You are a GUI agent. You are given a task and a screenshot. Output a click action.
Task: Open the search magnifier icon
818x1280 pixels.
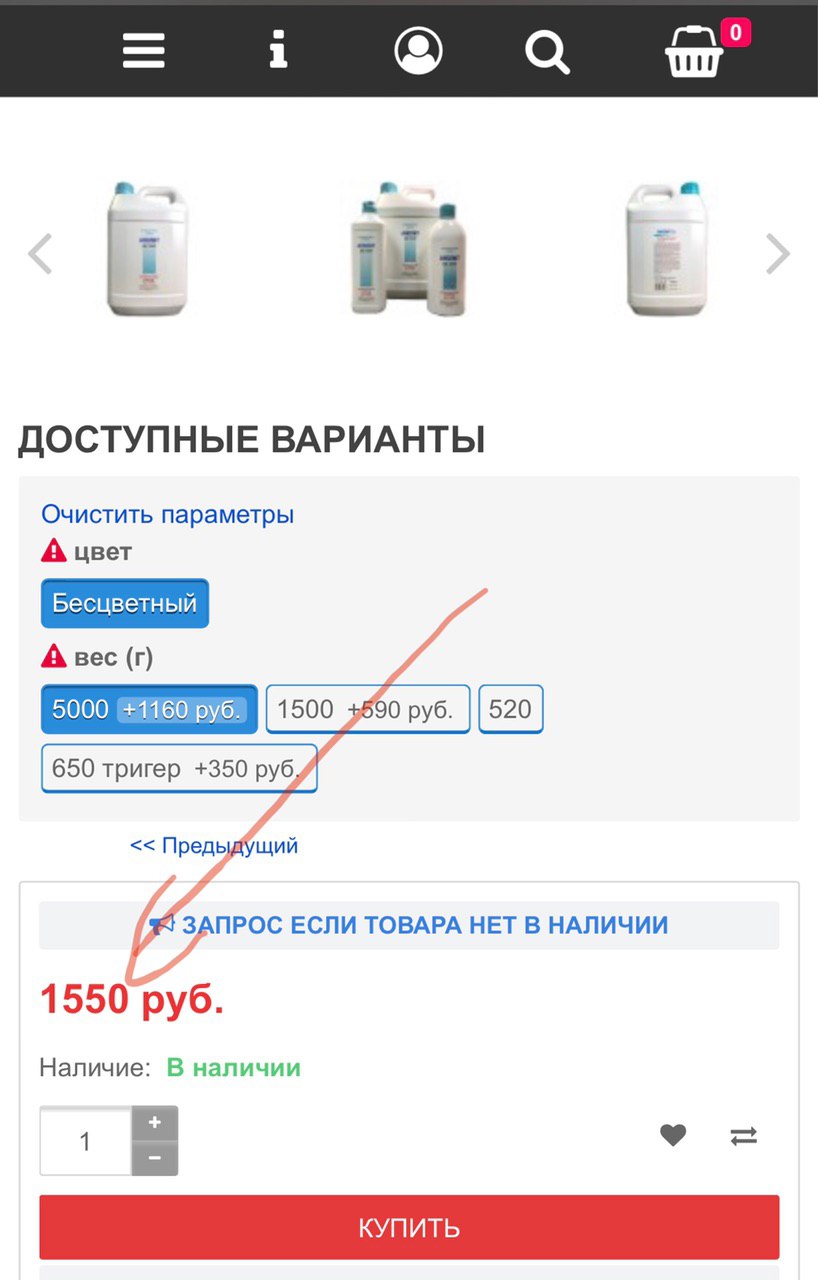pos(548,51)
